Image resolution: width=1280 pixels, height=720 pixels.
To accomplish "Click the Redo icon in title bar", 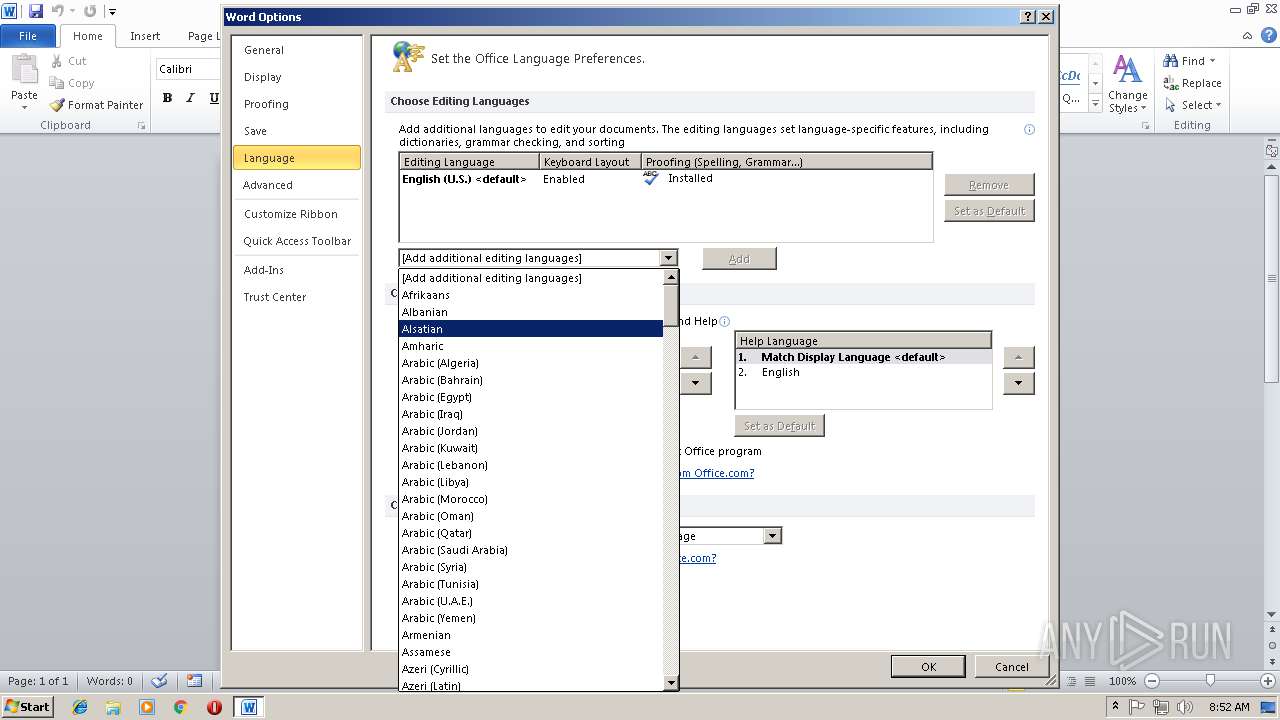I will pos(90,11).
